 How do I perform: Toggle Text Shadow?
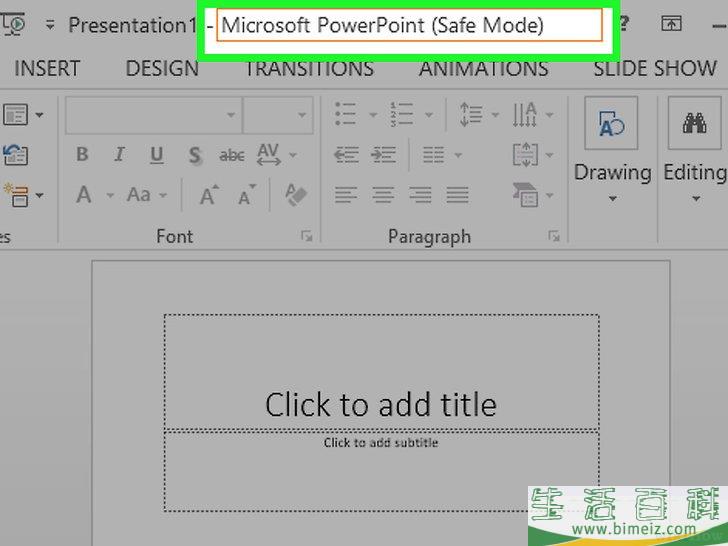tap(195, 155)
